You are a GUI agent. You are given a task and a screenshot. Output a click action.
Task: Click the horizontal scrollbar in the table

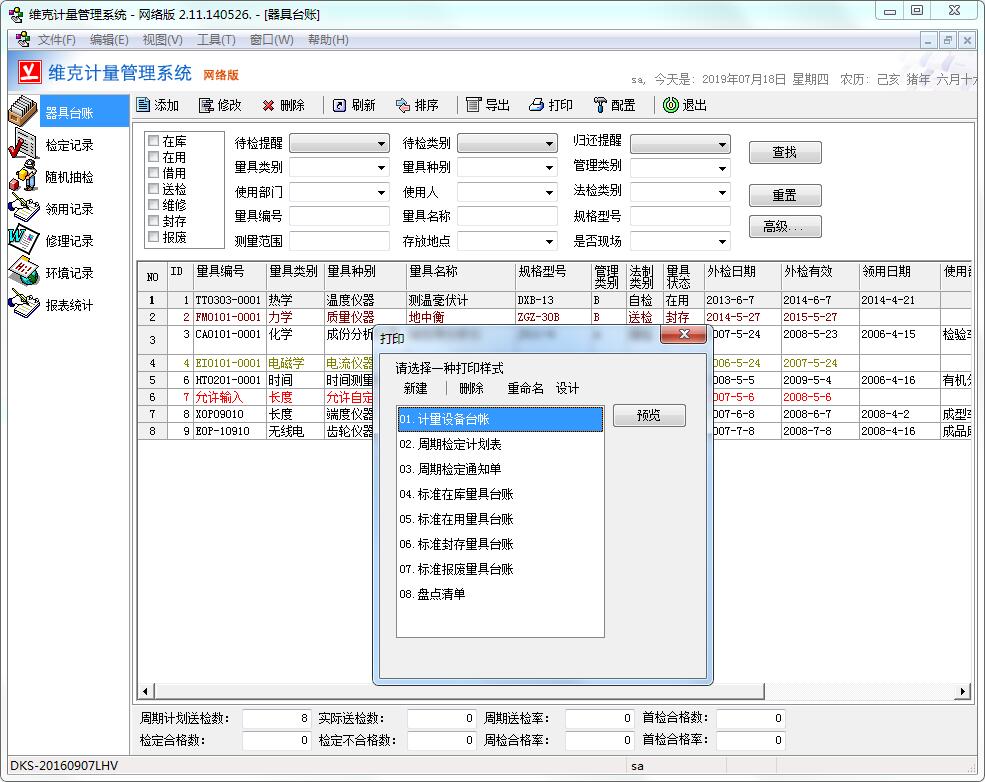(x=459, y=692)
